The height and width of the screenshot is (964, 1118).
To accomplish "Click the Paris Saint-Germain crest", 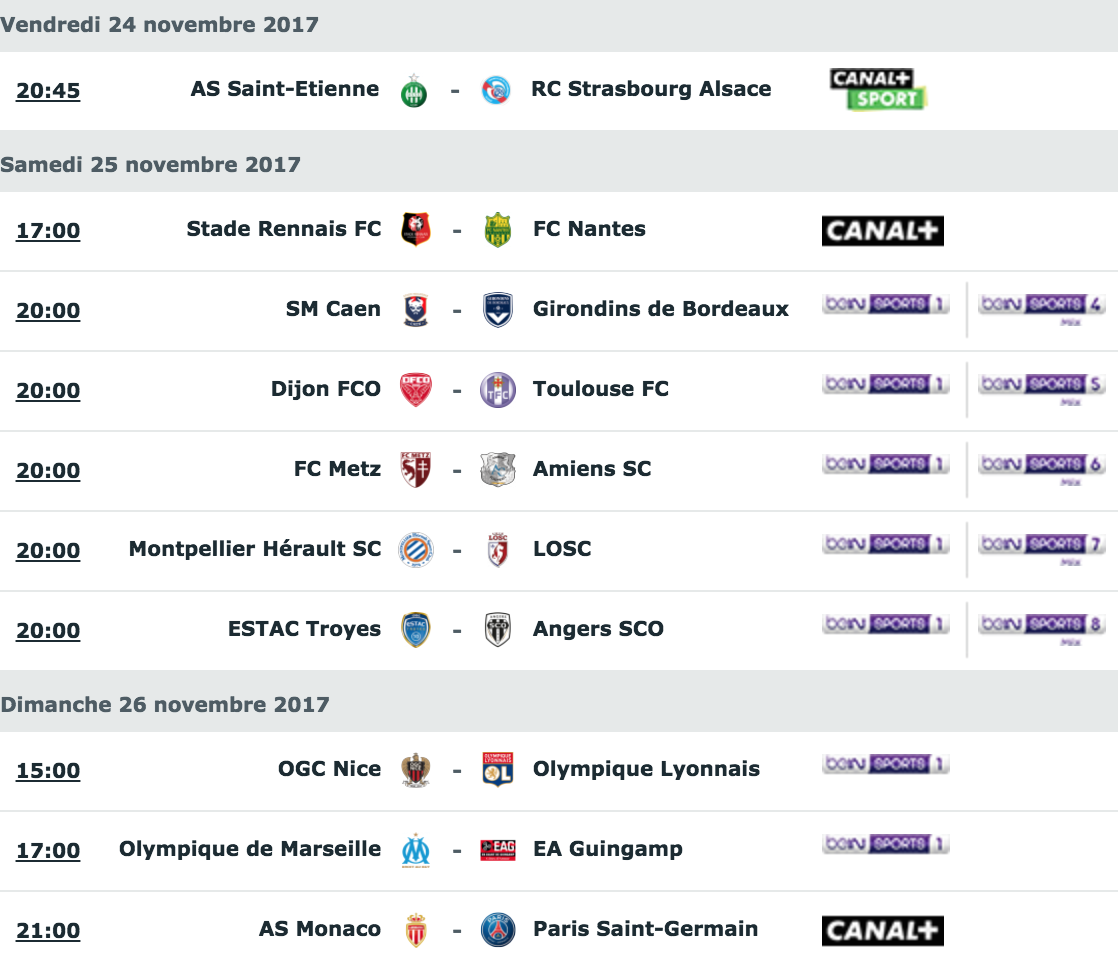I will [497, 930].
